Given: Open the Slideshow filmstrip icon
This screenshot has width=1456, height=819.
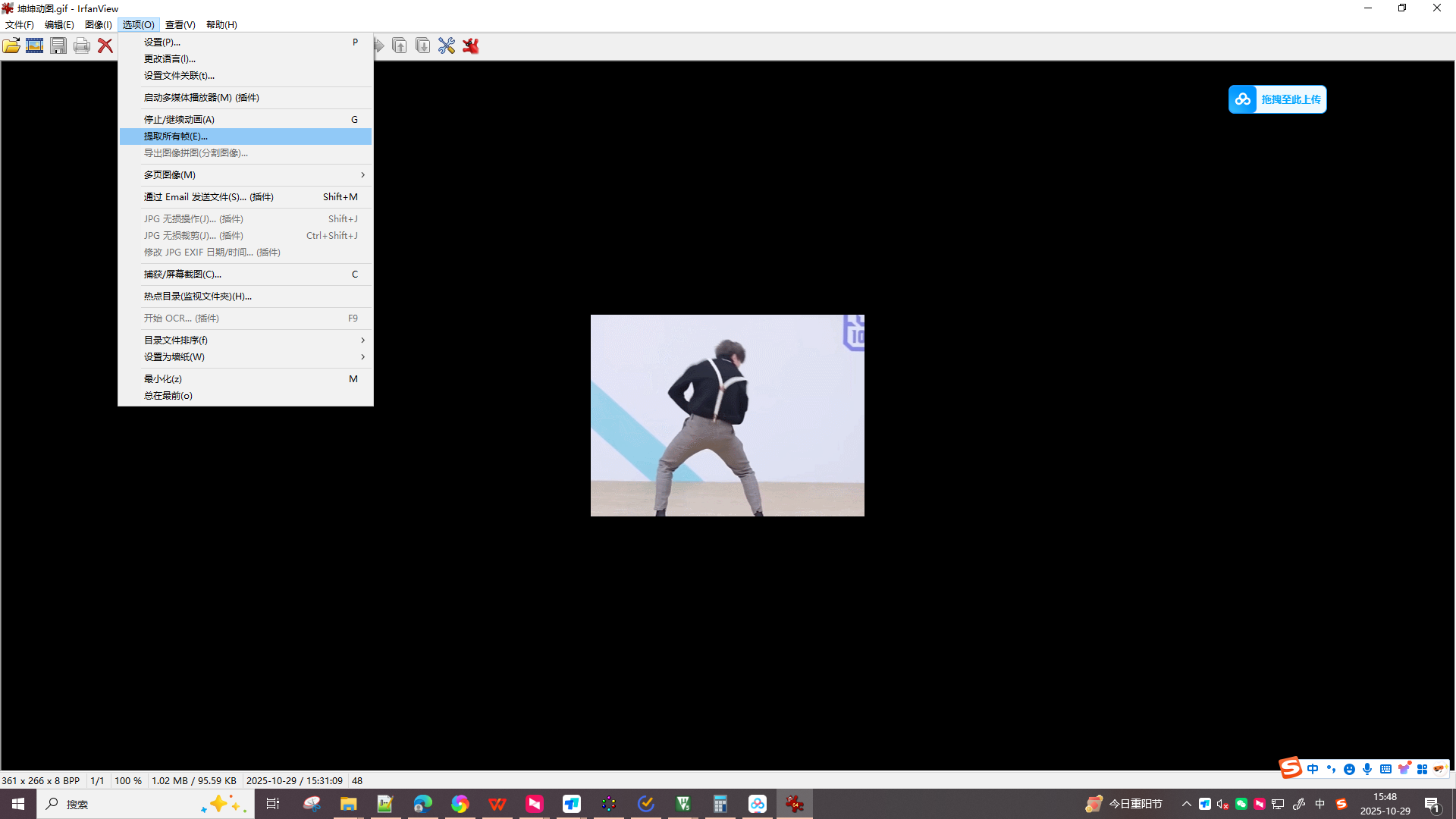Looking at the screenshot, I should [35, 45].
